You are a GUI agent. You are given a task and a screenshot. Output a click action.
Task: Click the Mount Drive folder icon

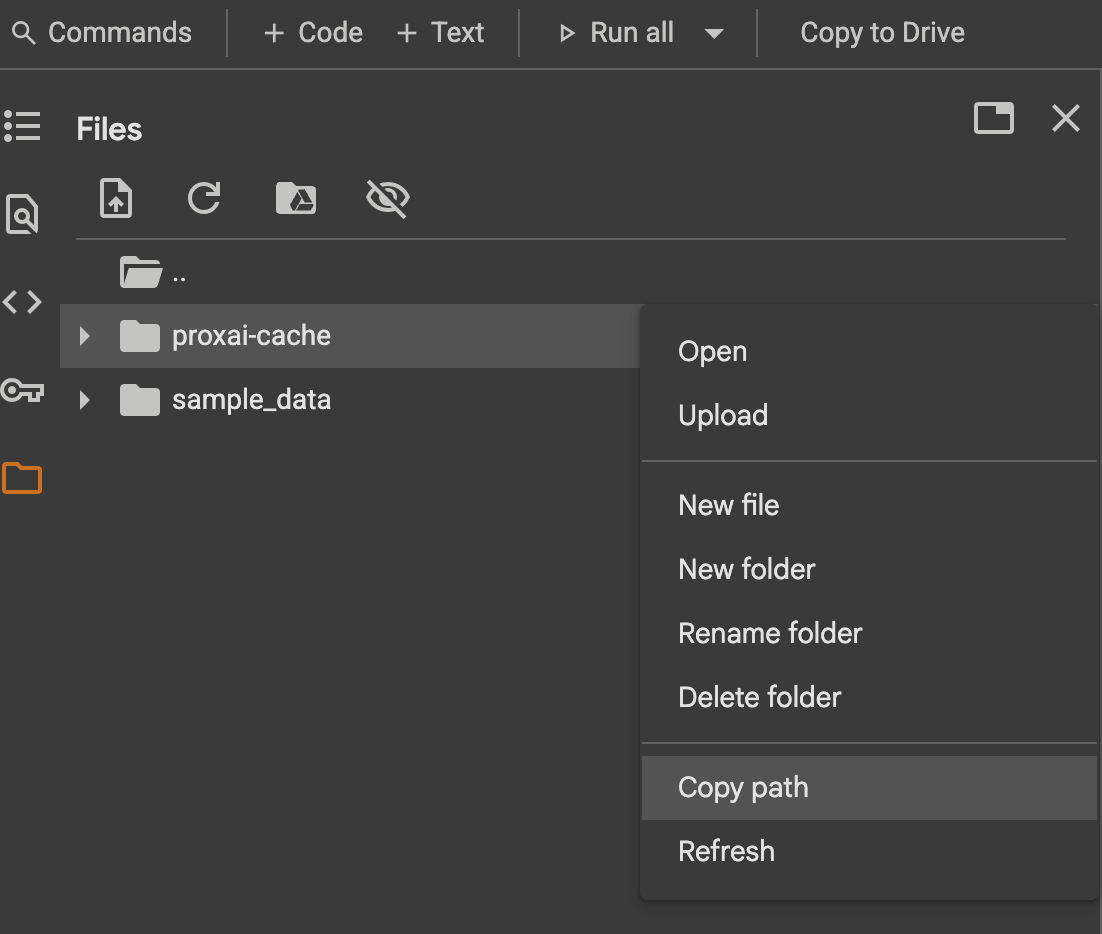[x=296, y=198]
